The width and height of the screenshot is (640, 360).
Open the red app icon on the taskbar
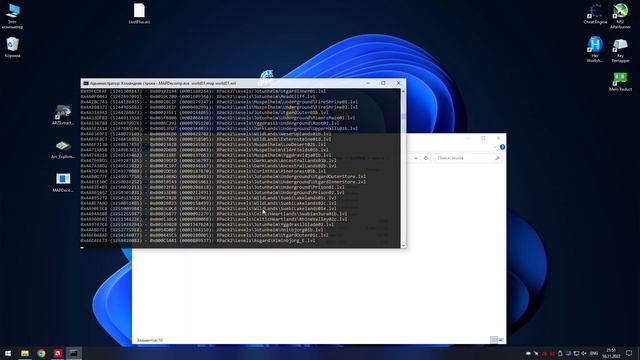point(58,353)
